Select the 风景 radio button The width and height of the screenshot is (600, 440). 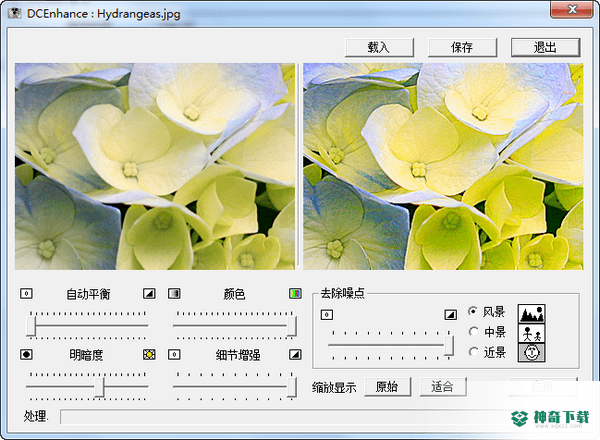click(x=473, y=311)
